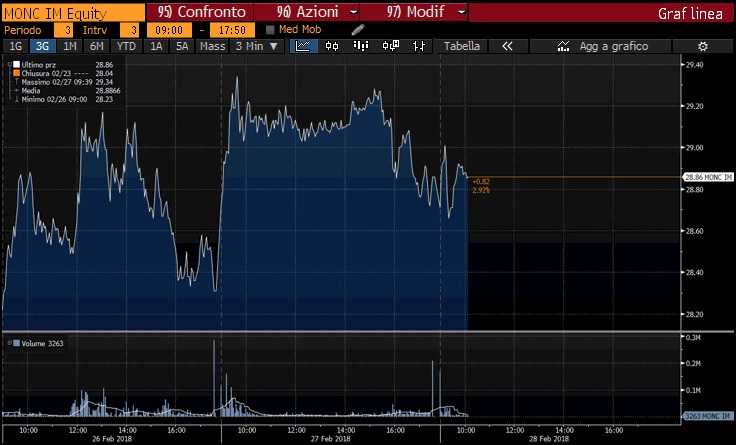
Task: Open the Azioni dropdown arrow
Action: coord(354,12)
